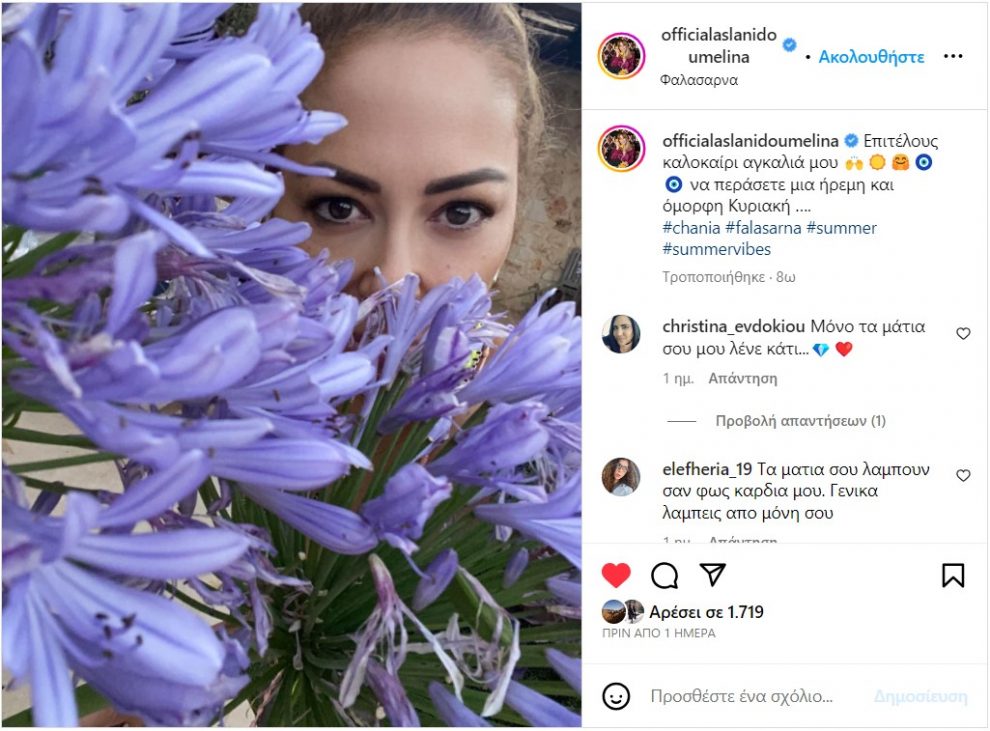The width and height of the screenshot is (990, 731).
Task: Expand replies with Προβολή απαντήσεων (1)
Action: [800, 420]
